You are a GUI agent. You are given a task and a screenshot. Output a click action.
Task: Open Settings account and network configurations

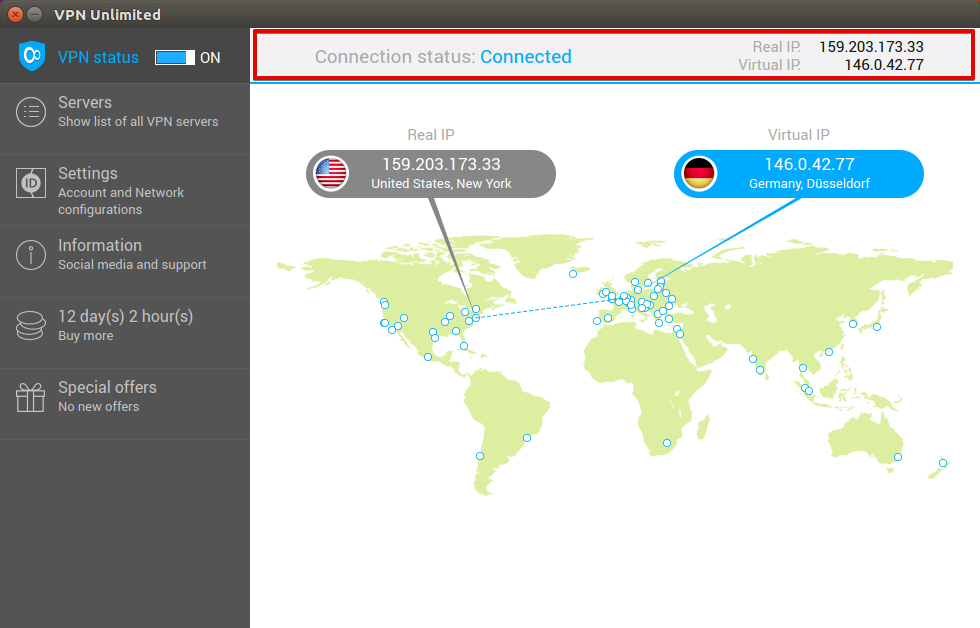tap(125, 190)
